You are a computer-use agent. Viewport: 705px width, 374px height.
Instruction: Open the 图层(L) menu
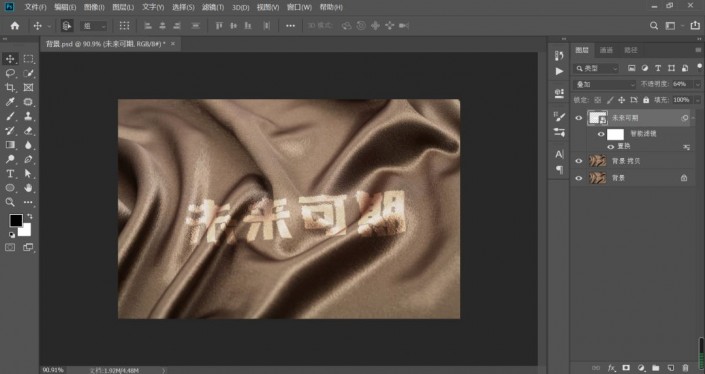coord(123,7)
